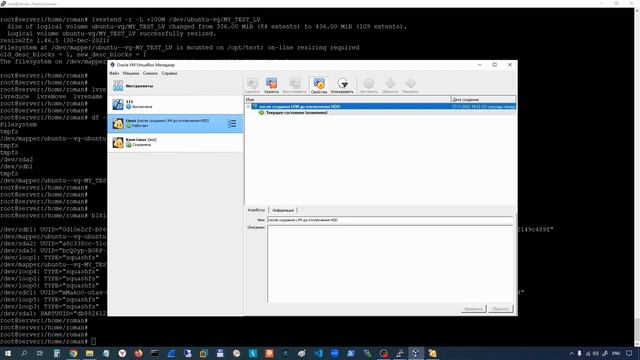The image size is (640, 360).
Task: Click into the Описание description text area
Action: [x=390, y=264]
